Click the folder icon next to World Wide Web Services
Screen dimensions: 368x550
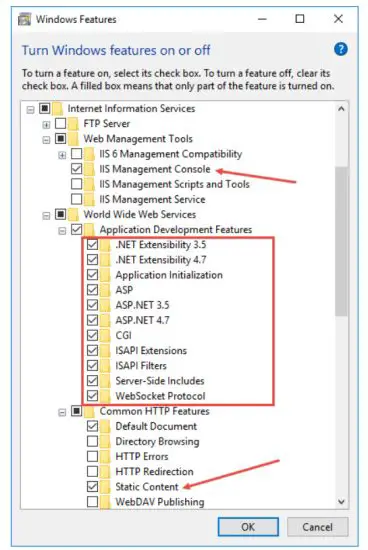click(73, 214)
